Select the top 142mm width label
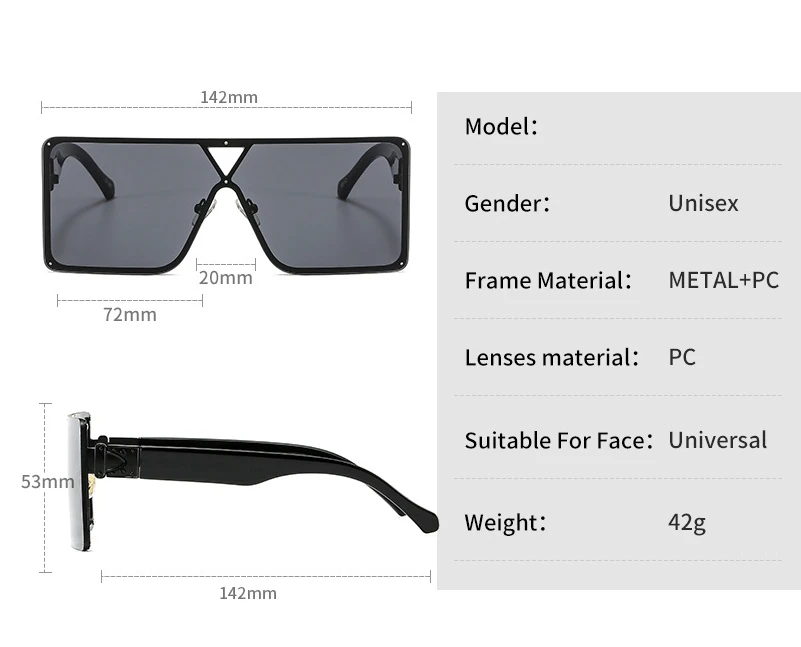Viewport: 801px width, 647px height. coord(229,97)
